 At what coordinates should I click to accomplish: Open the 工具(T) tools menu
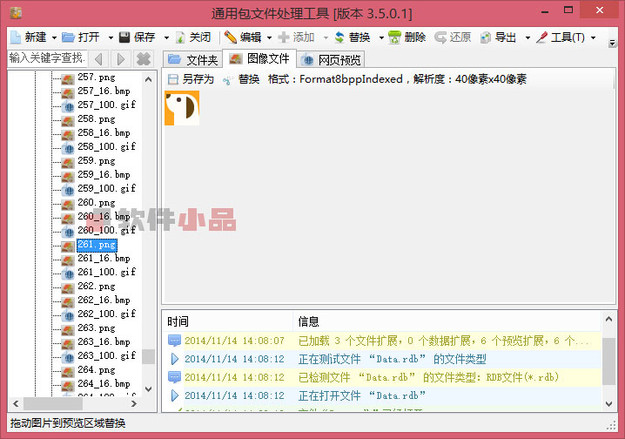[566, 37]
